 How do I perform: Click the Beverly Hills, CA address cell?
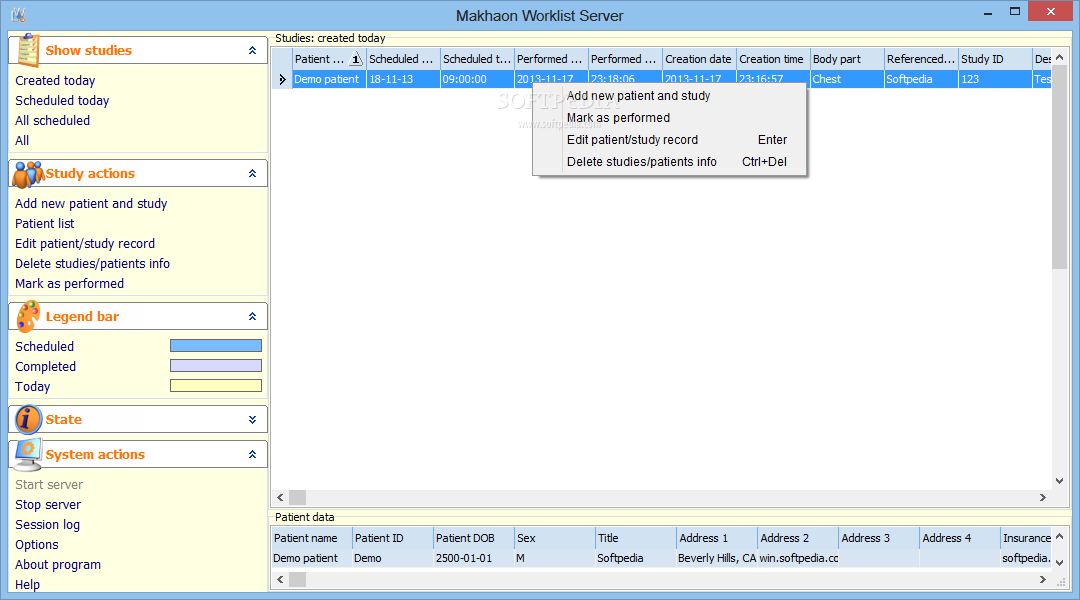tap(717, 558)
